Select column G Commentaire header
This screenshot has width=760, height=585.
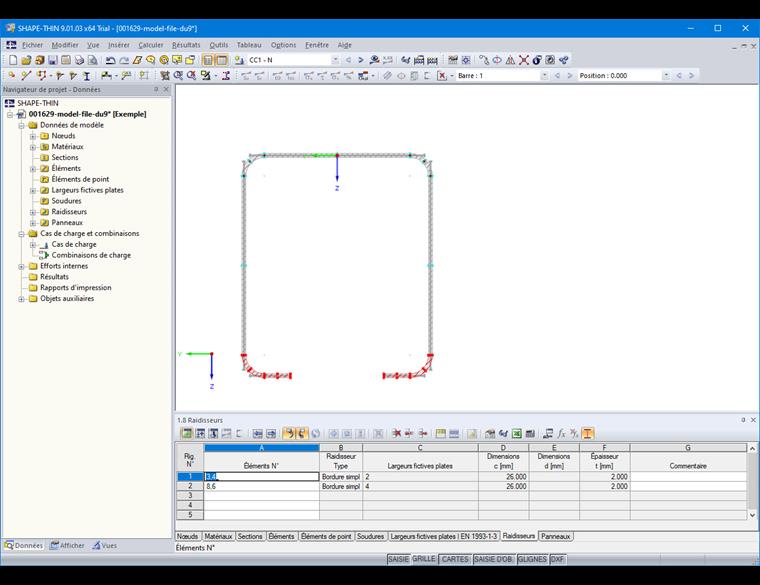point(688,448)
